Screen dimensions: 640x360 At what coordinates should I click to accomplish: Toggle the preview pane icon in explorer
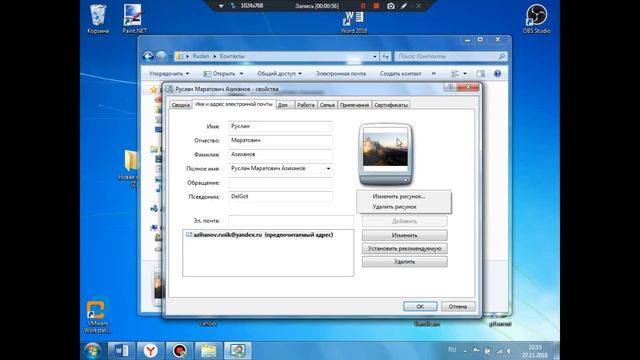coord(481,74)
